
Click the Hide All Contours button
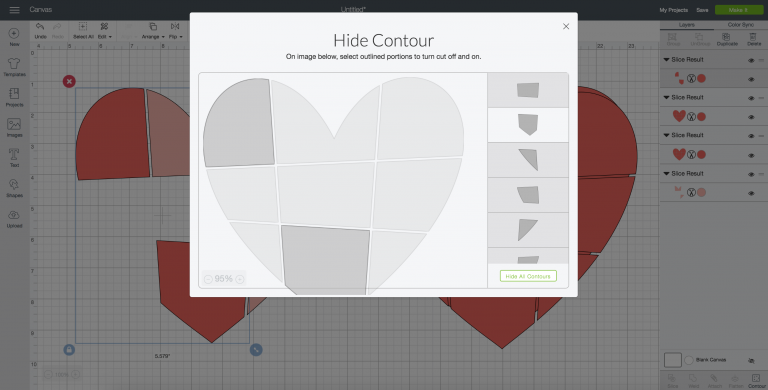528,276
